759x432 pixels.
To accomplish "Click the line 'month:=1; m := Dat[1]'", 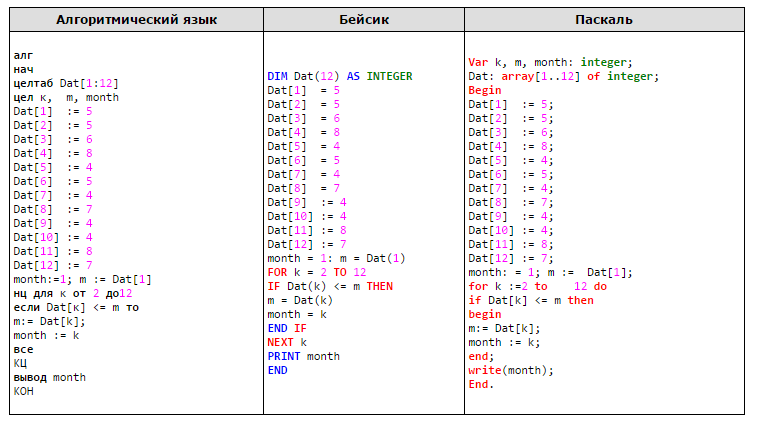I will click(82, 279).
